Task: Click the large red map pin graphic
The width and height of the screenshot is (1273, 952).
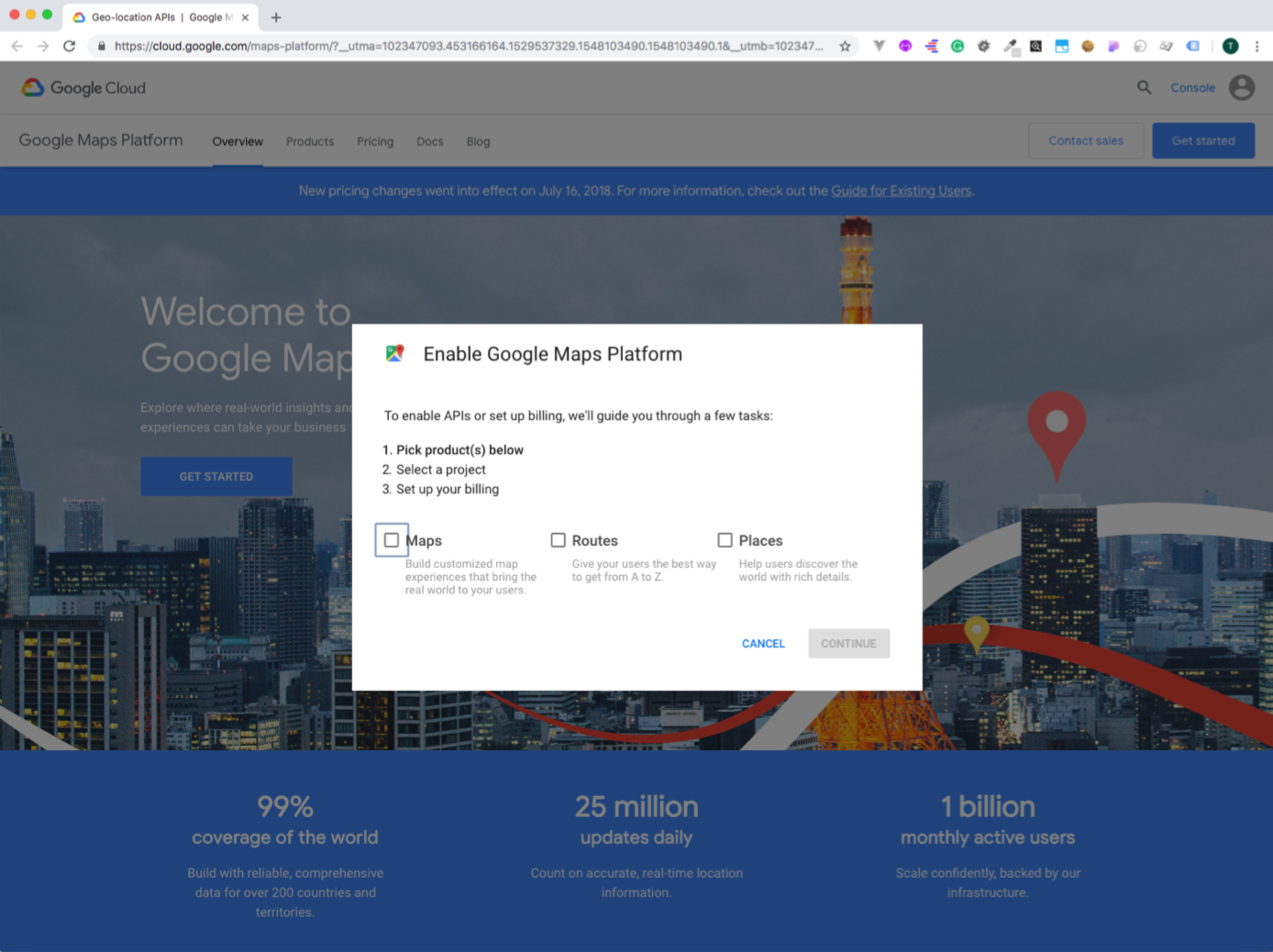Action: [1057, 436]
